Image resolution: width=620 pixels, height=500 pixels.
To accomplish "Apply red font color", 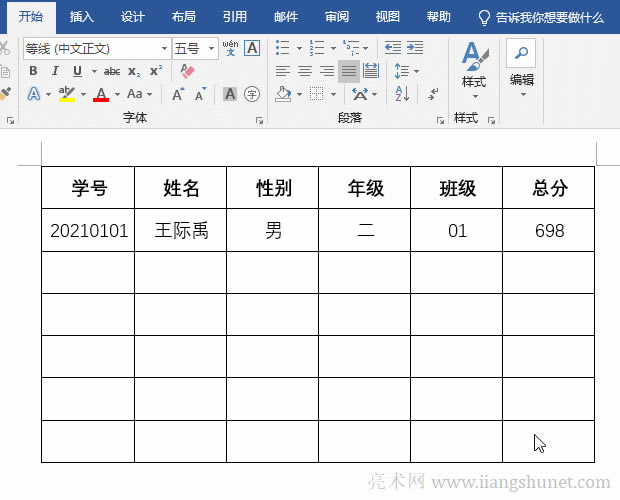I will [101, 94].
